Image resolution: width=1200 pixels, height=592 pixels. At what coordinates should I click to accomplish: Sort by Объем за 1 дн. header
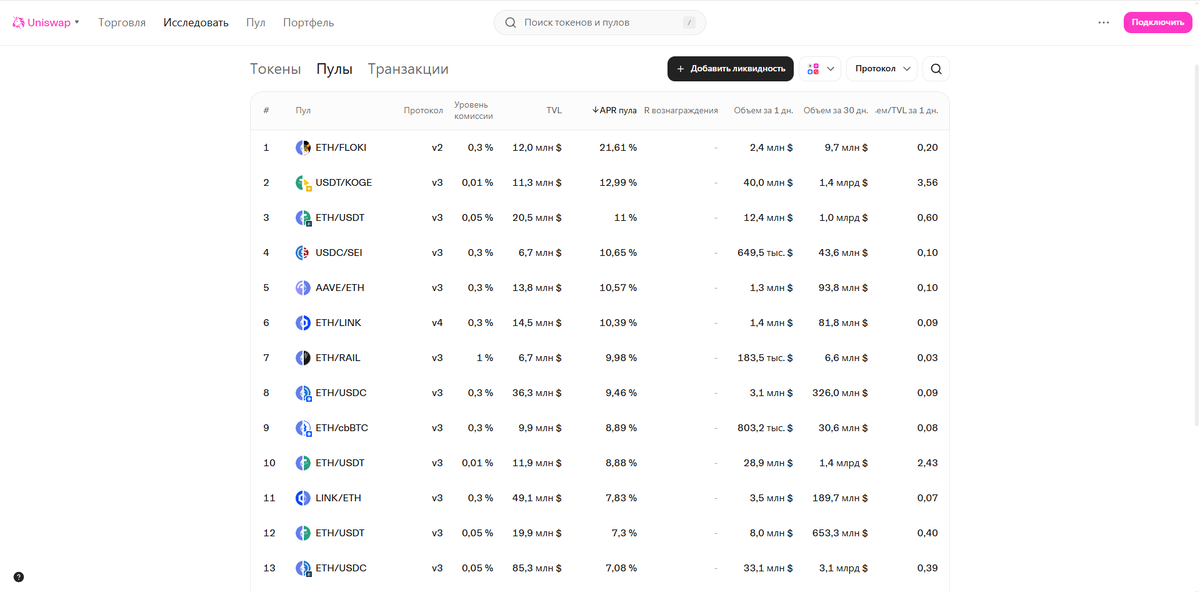[763, 110]
